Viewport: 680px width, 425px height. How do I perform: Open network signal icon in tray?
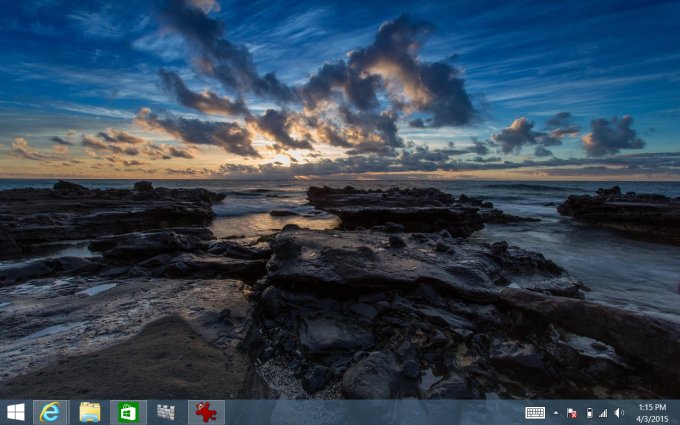(x=603, y=413)
